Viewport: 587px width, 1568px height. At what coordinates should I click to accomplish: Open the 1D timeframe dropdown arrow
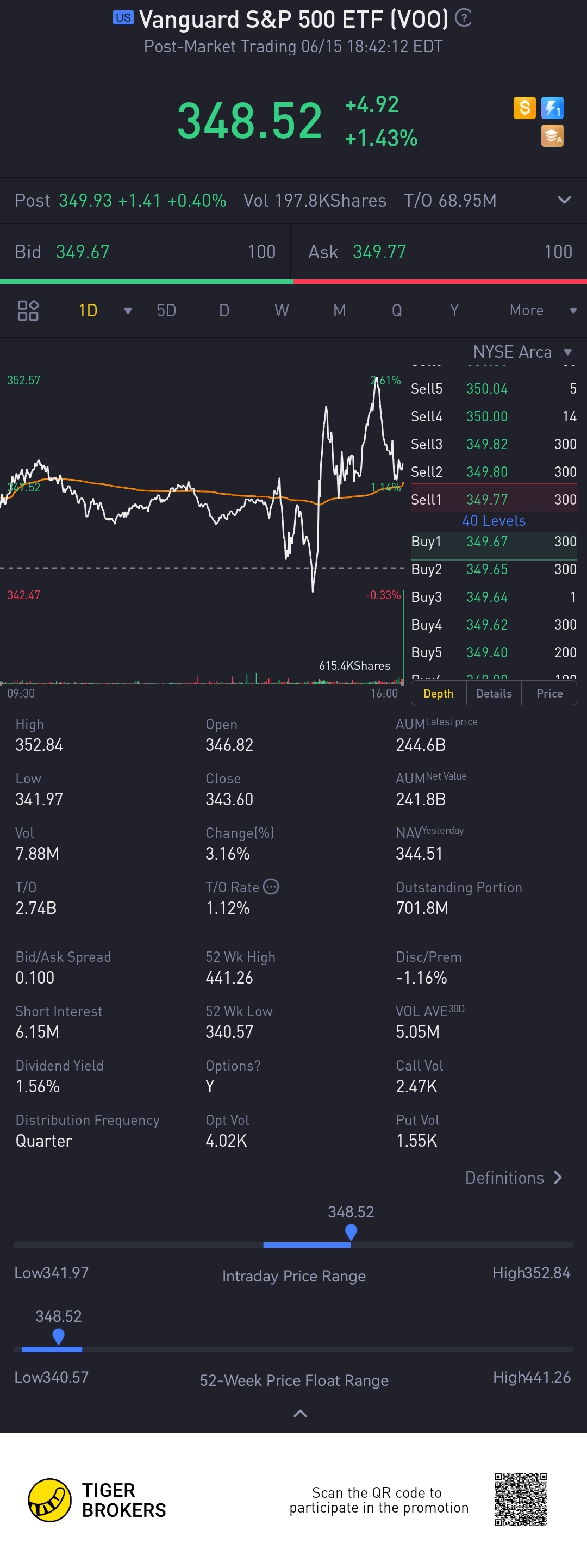point(128,311)
